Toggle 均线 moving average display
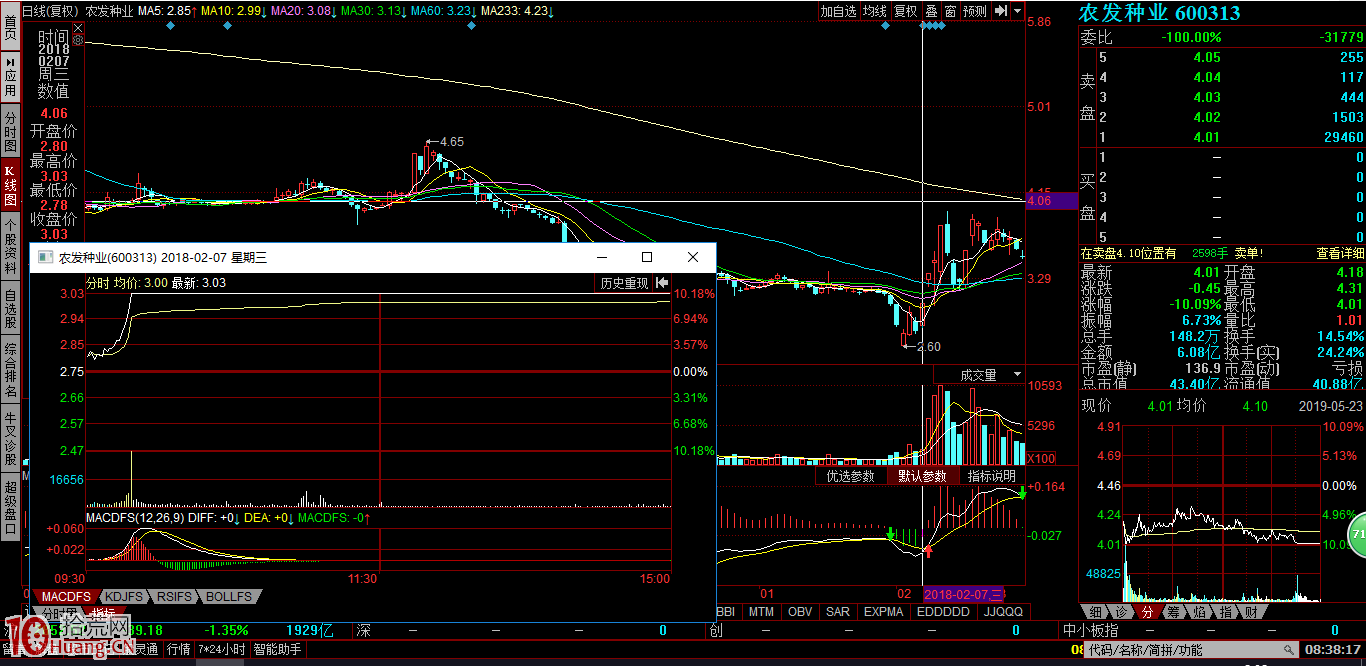 pos(875,11)
